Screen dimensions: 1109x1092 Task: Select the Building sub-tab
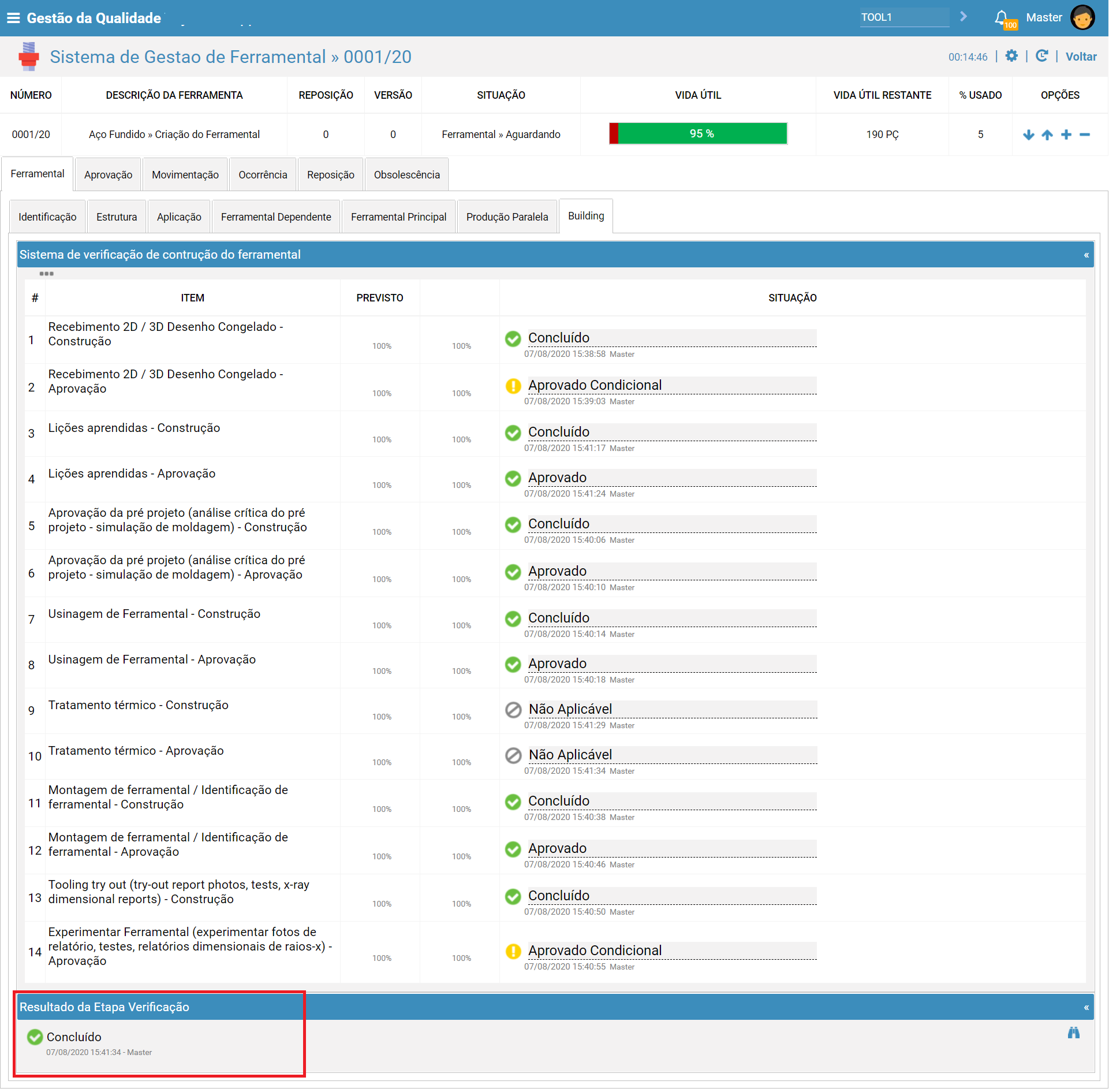[x=586, y=216]
